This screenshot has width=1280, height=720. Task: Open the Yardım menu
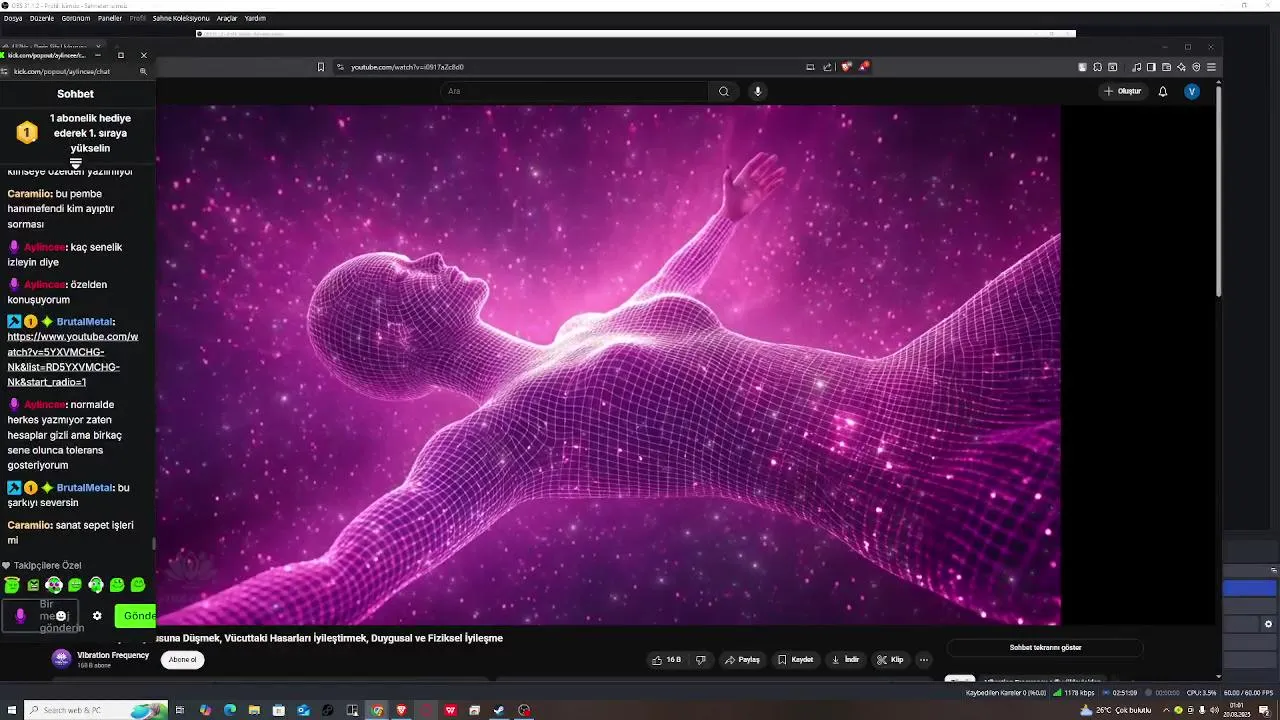pyautogui.click(x=255, y=18)
